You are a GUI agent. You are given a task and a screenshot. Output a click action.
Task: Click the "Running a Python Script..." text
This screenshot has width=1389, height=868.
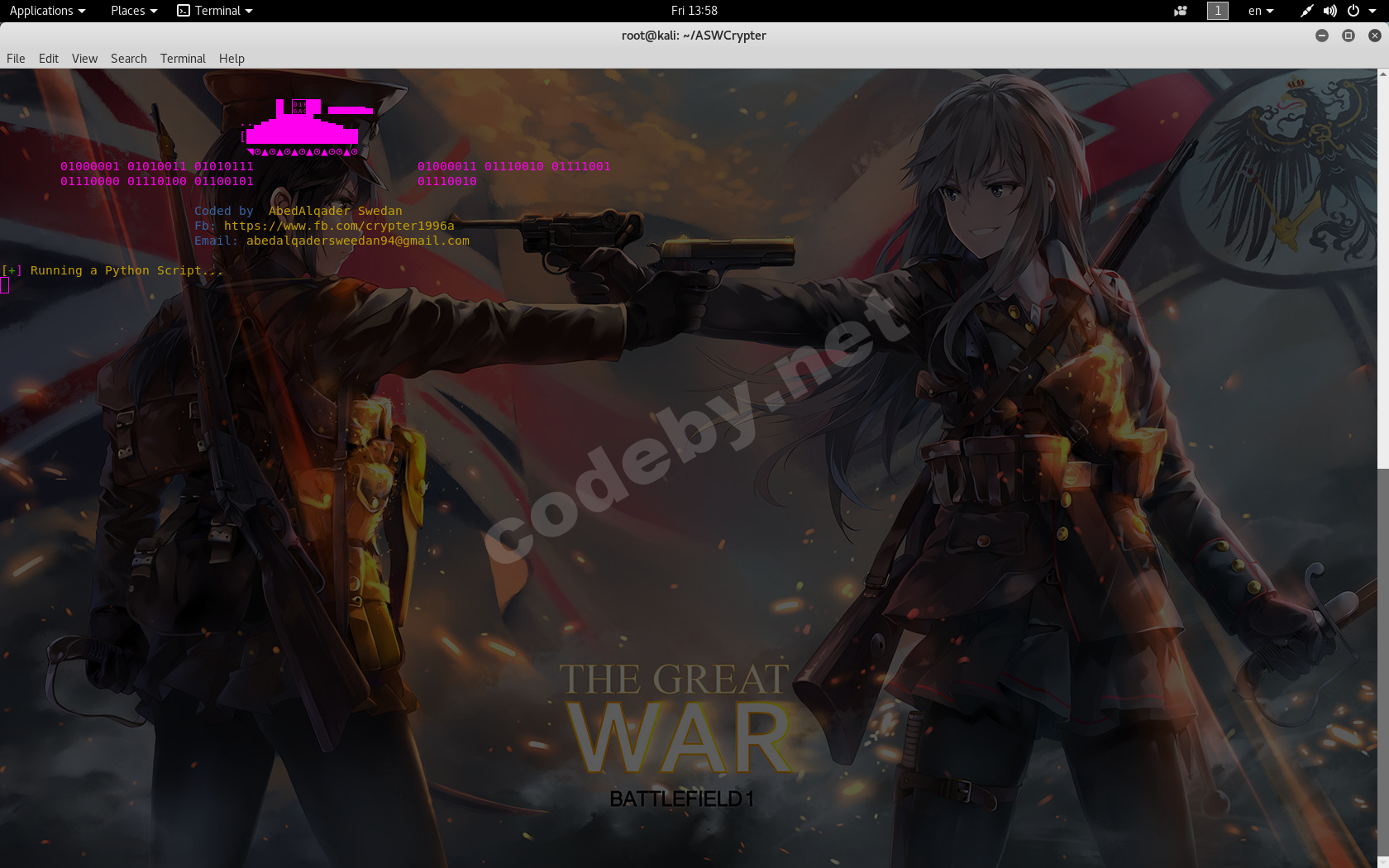click(126, 270)
